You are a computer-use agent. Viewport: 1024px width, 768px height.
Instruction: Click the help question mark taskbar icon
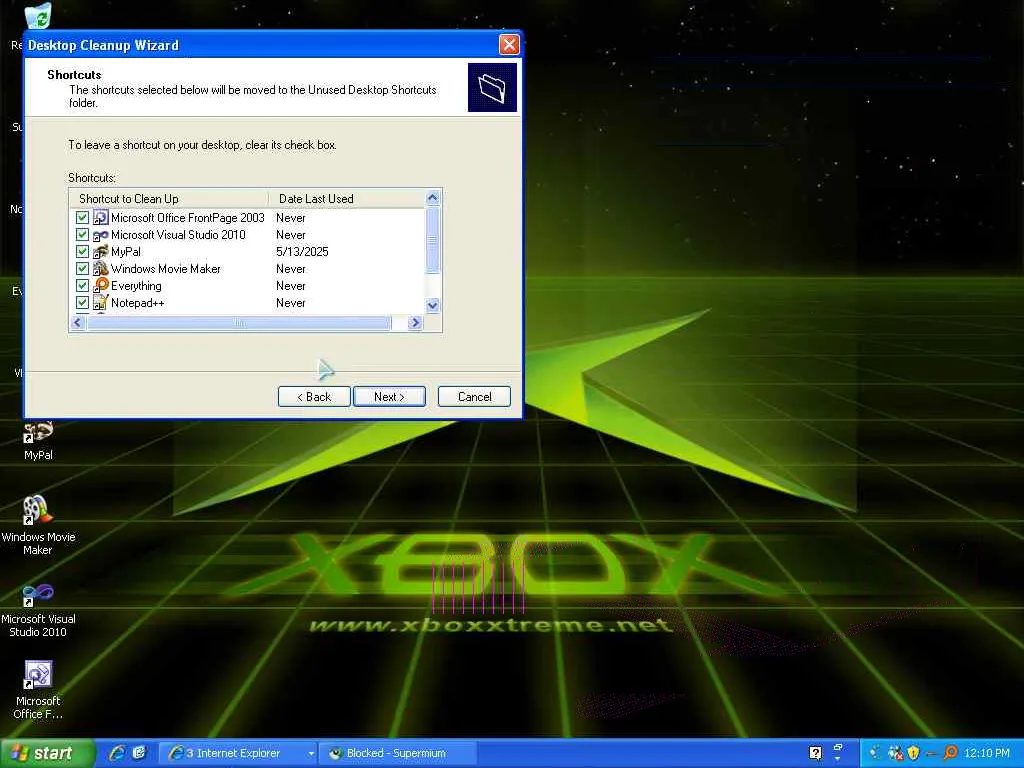[x=815, y=753]
